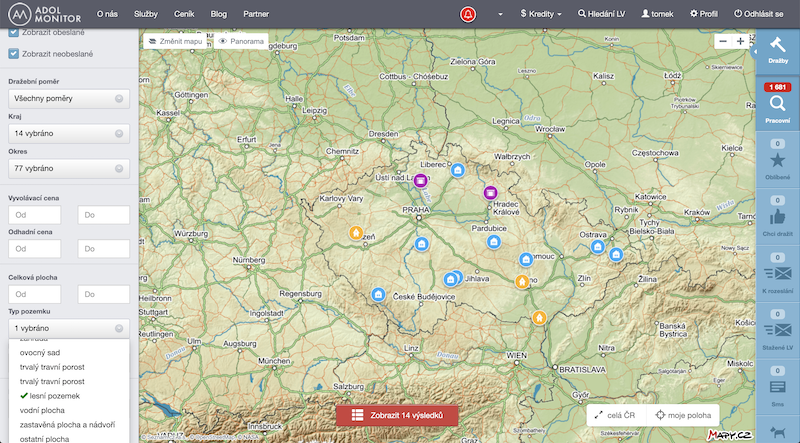Open the Oblíbené star list
The image size is (800, 443).
[778, 160]
